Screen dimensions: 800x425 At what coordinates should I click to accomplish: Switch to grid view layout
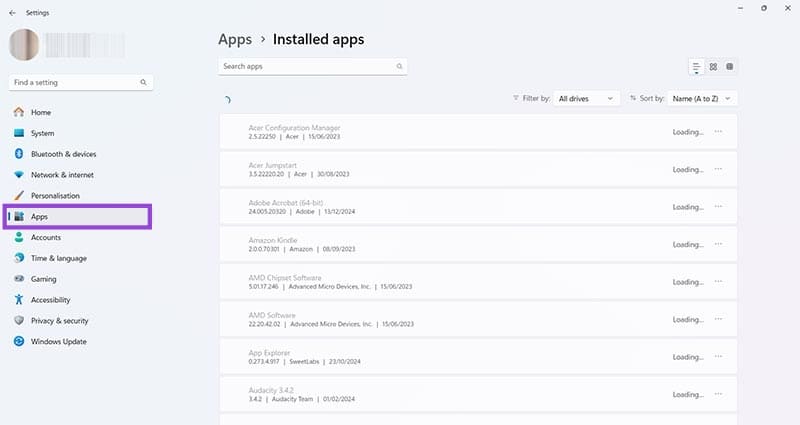click(713, 67)
